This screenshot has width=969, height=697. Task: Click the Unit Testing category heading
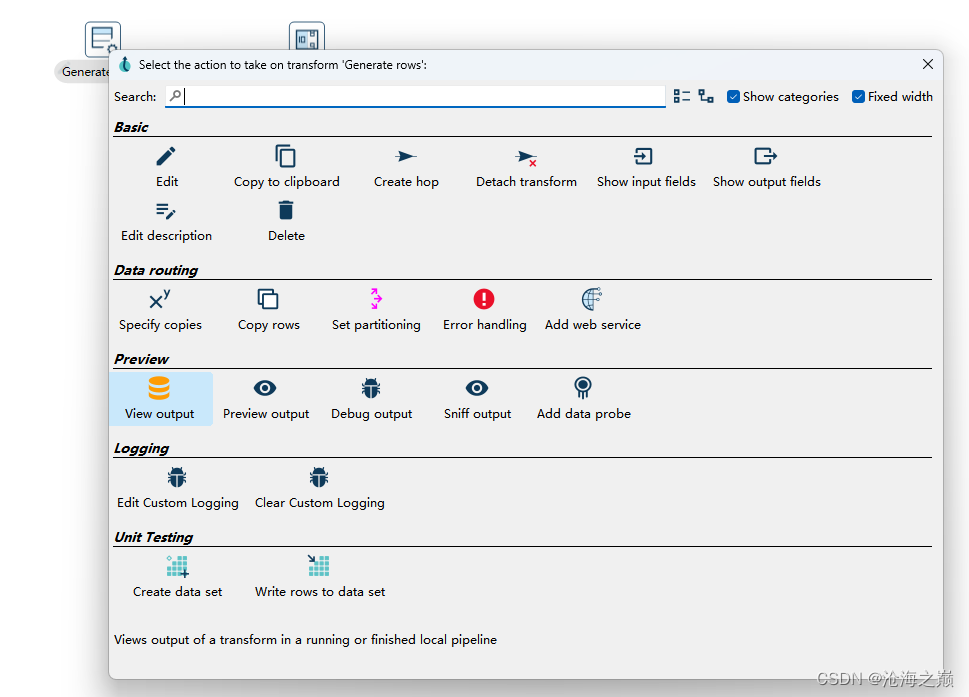(153, 538)
